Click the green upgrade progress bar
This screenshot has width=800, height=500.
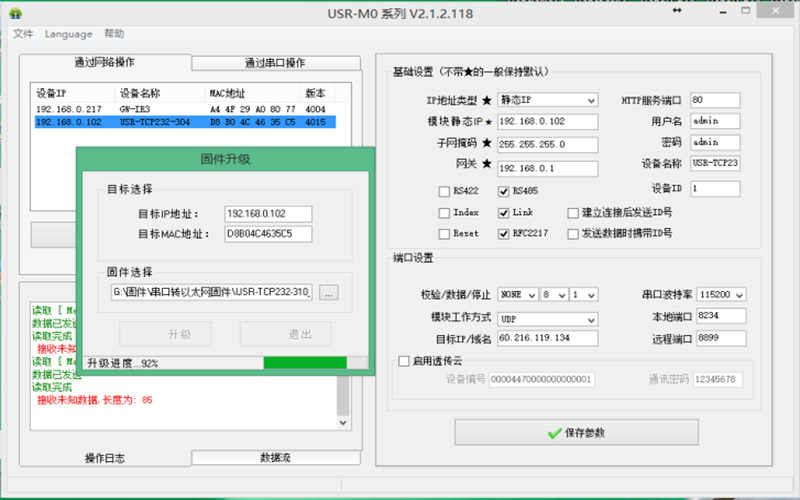pos(304,363)
